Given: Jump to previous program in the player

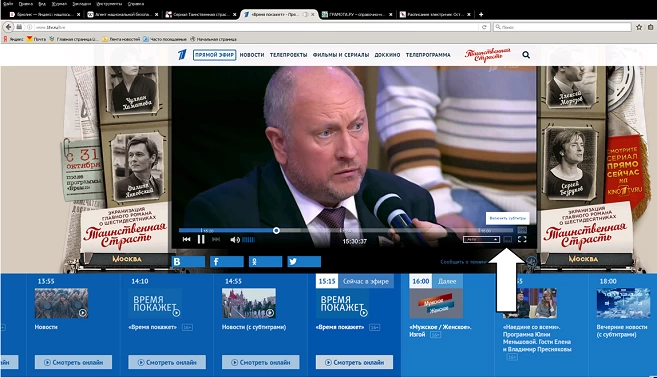Looking at the screenshot, I should click(186, 239).
